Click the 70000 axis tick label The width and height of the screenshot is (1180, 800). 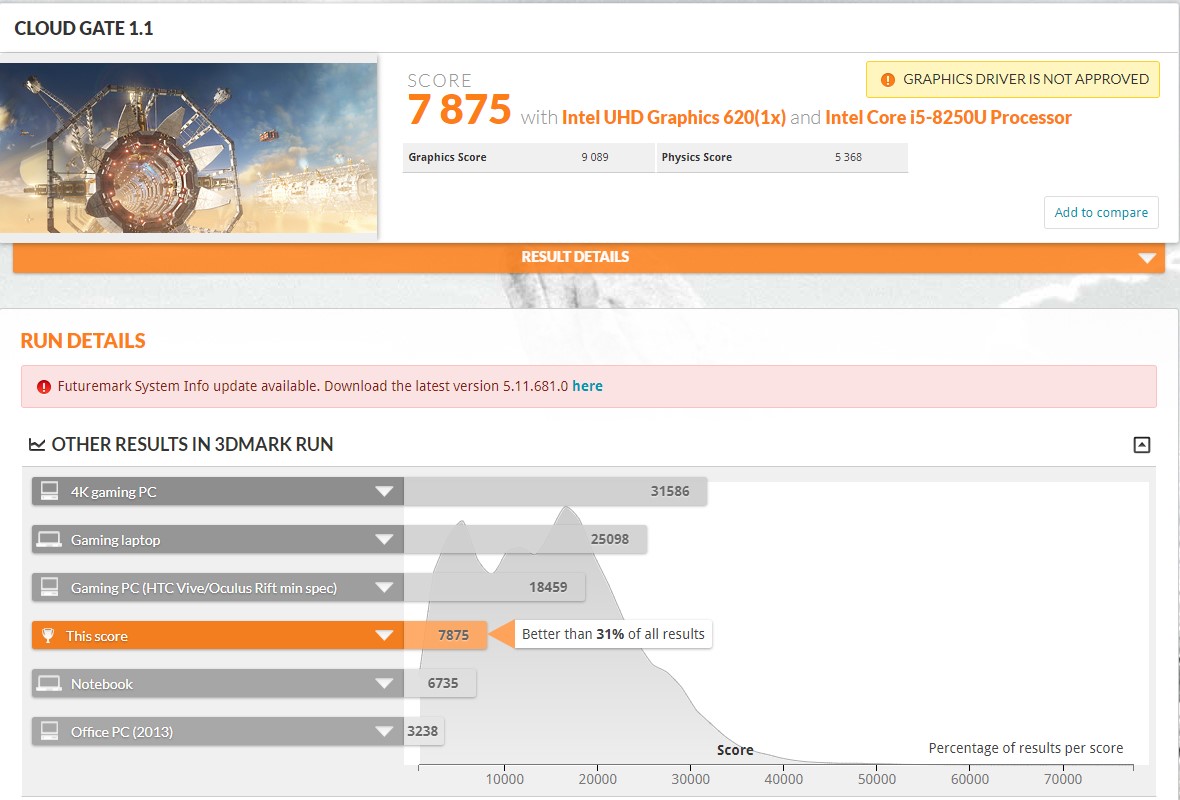(1063, 780)
